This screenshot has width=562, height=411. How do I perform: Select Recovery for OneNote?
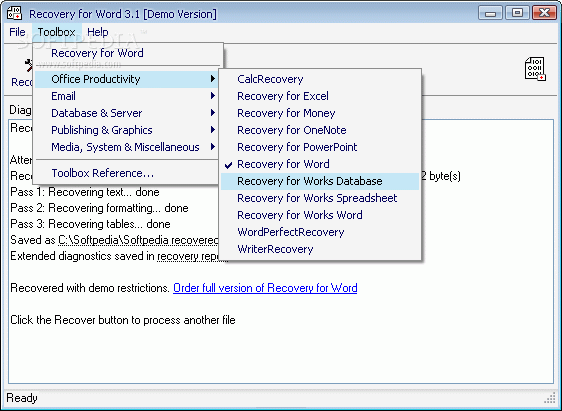tap(320, 130)
